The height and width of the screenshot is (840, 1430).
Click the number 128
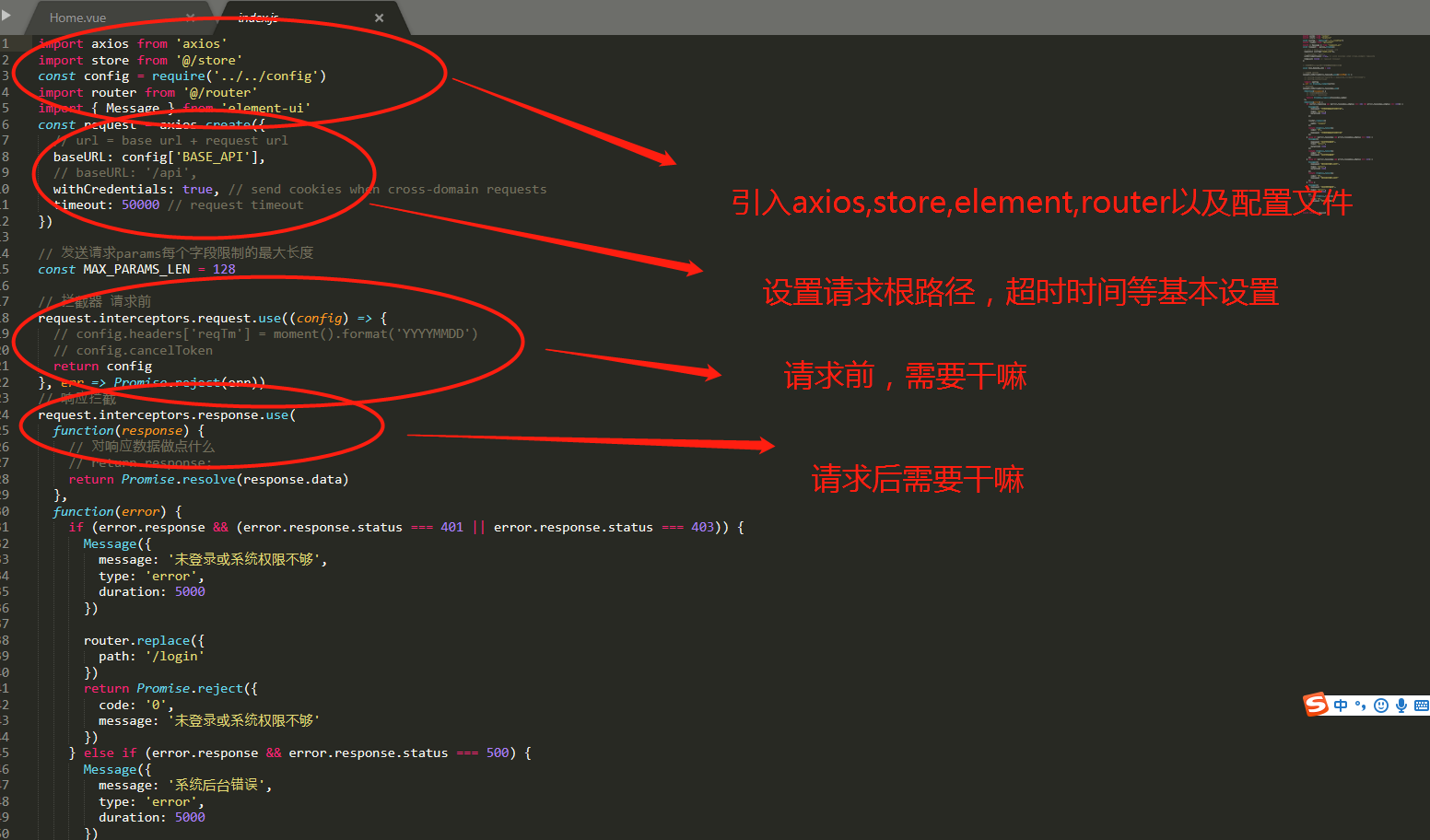224,269
